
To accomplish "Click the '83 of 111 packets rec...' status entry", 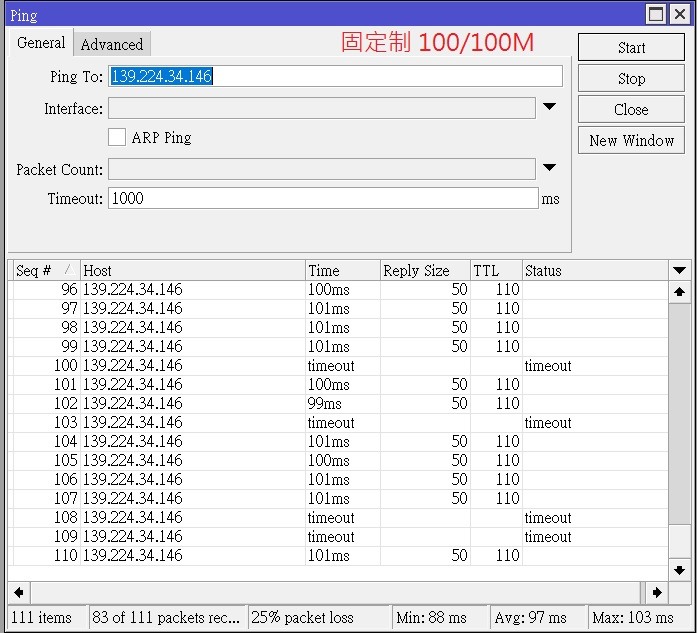I will coord(167,617).
